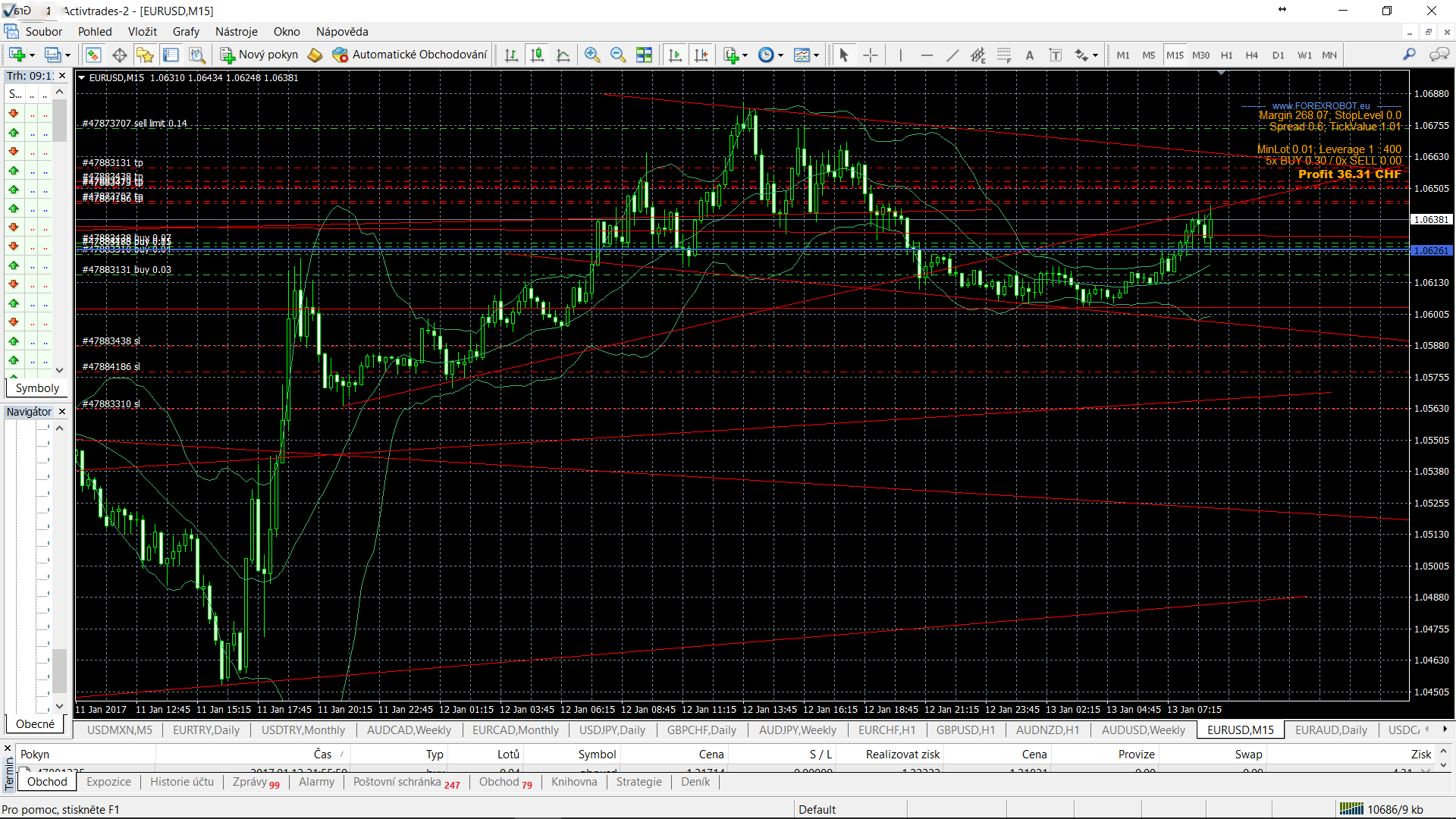Open the Nástroje menu
The height and width of the screenshot is (819, 1456).
236,32
